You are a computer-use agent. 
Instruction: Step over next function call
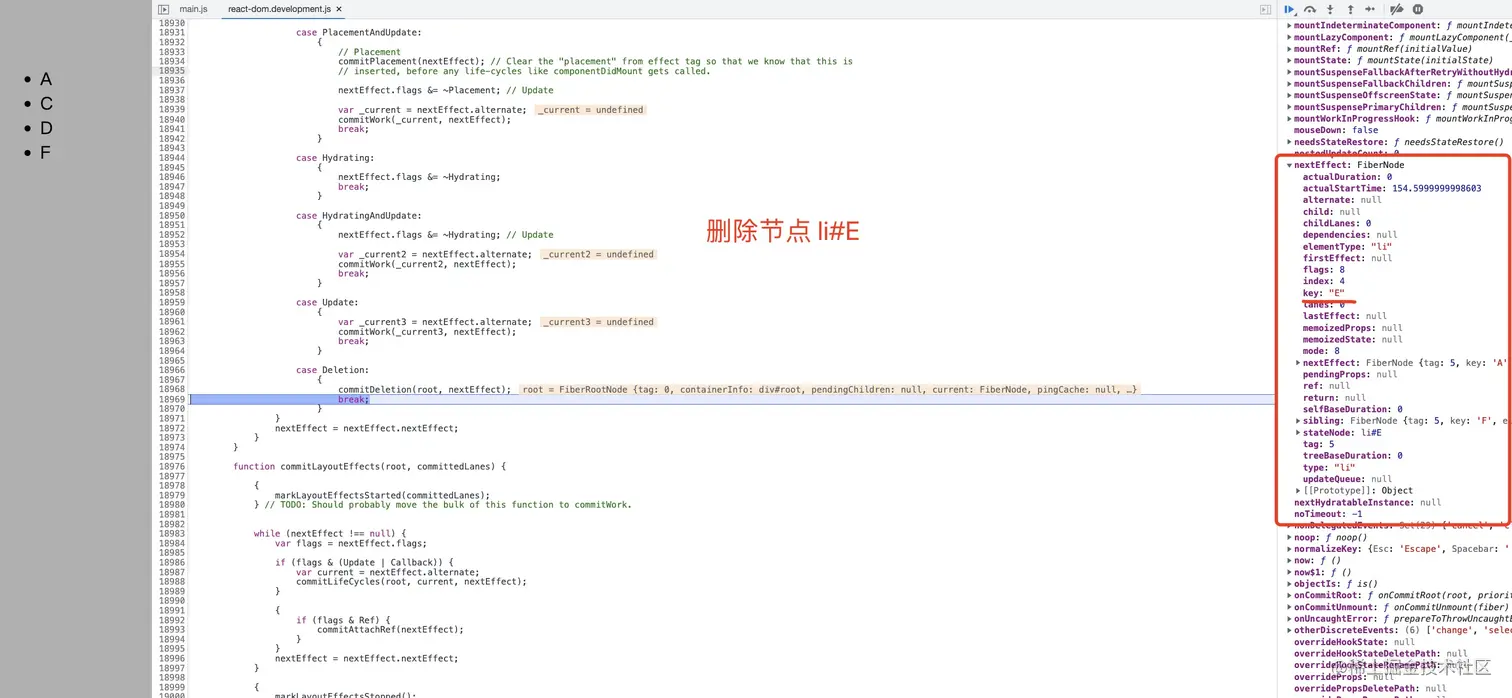(x=1310, y=9)
